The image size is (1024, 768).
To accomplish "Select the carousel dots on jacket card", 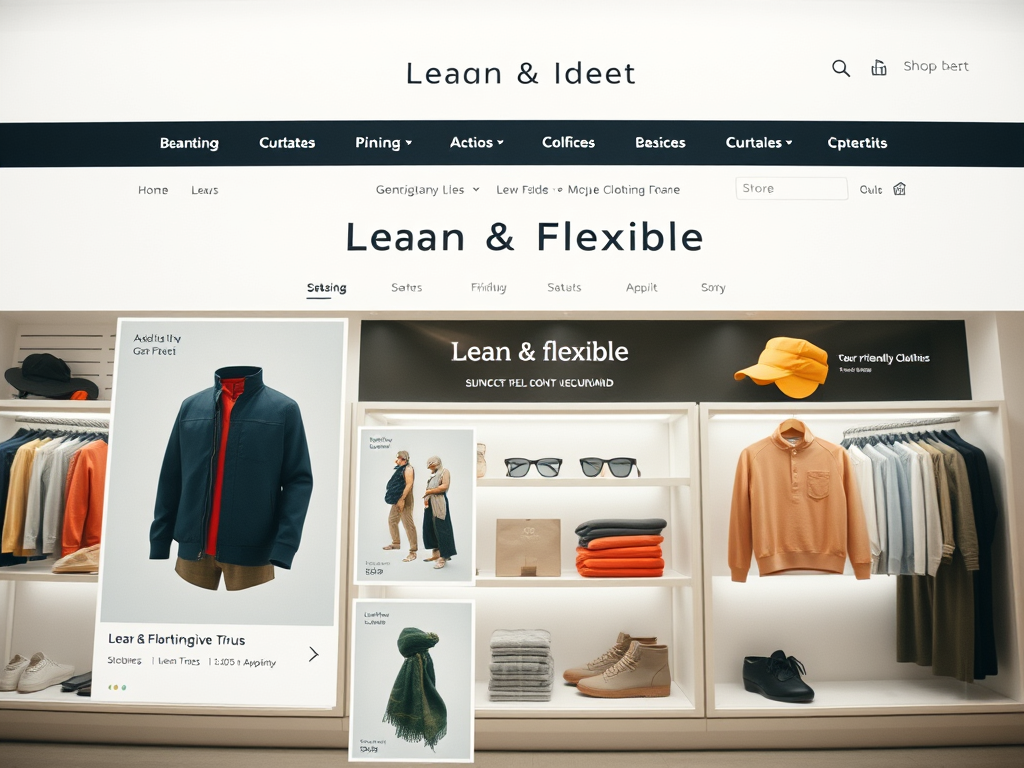I will click(x=117, y=687).
